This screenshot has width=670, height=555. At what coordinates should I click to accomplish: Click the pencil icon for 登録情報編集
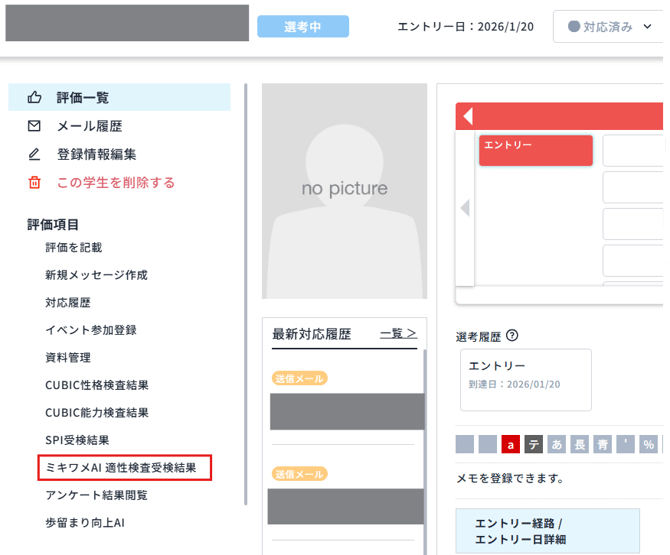(x=35, y=154)
